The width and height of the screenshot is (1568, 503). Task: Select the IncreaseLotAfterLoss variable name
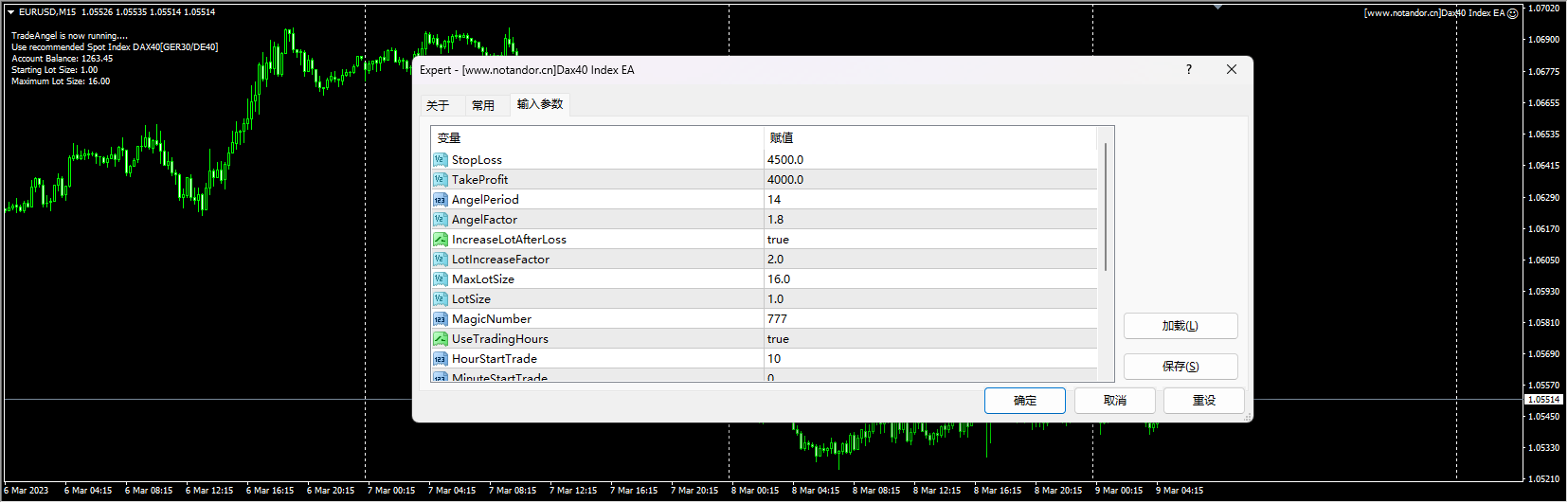509,240
